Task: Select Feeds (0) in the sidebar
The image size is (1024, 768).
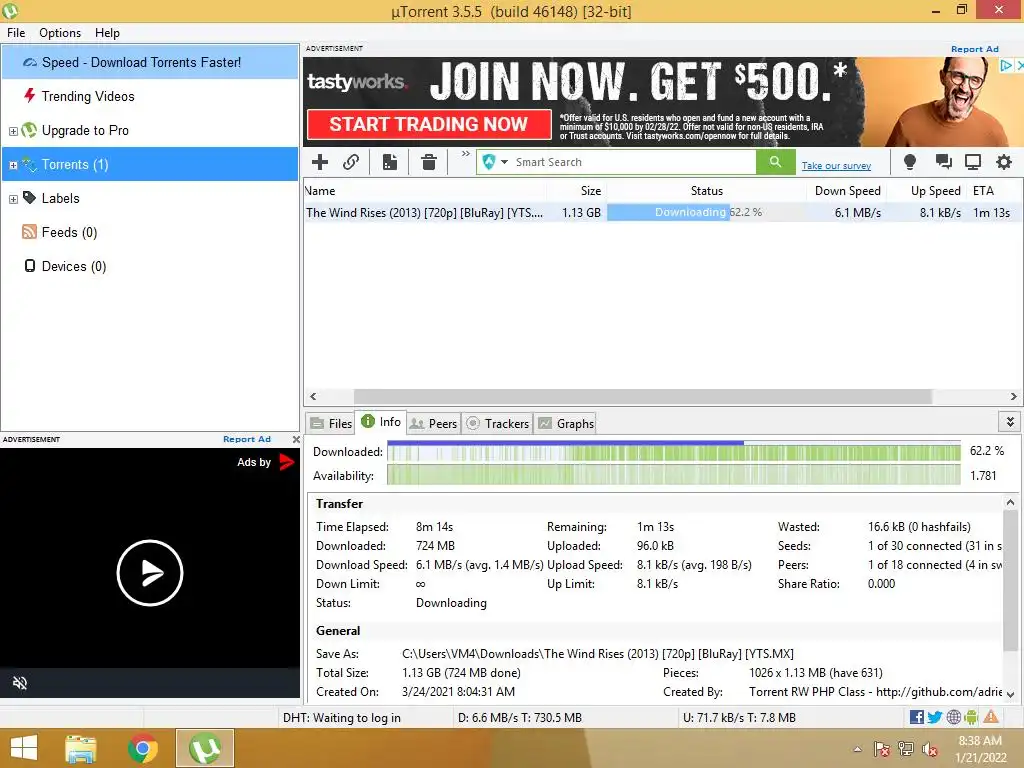Action: [69, 232]
